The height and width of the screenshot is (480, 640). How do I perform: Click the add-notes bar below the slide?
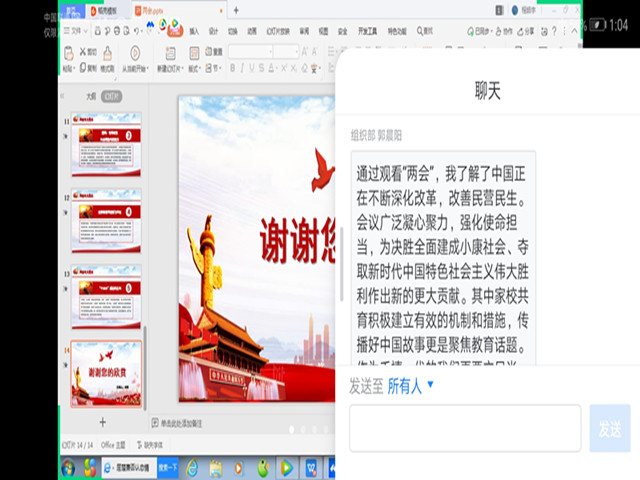(x=180, y=423)
